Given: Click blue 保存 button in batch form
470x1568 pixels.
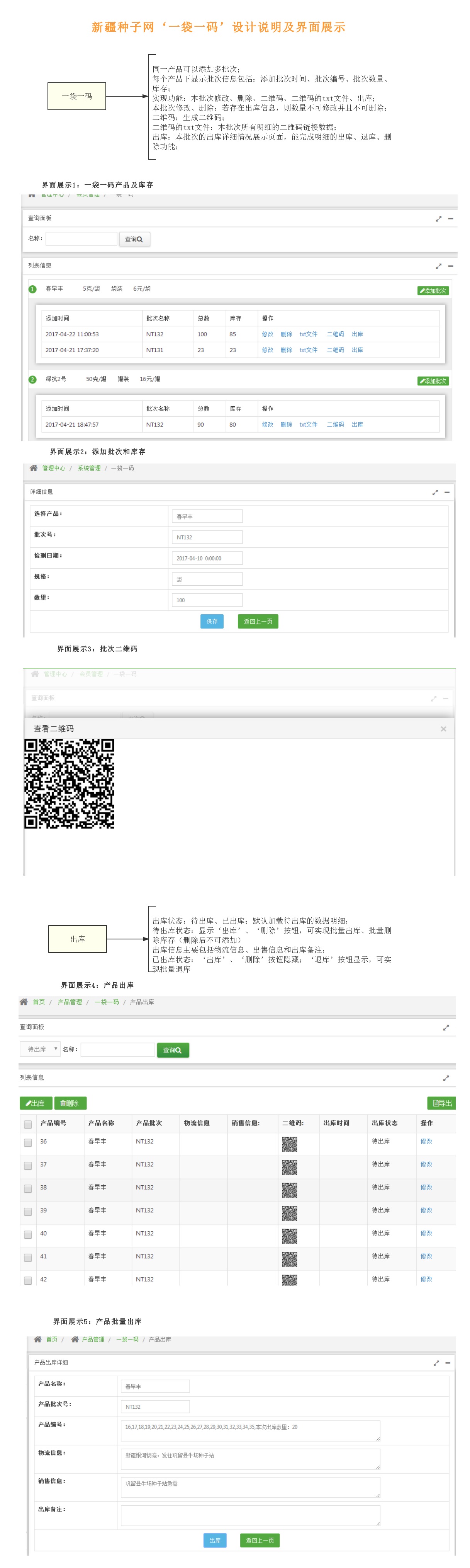Looking at the screenshot, I should coord(212,621).
